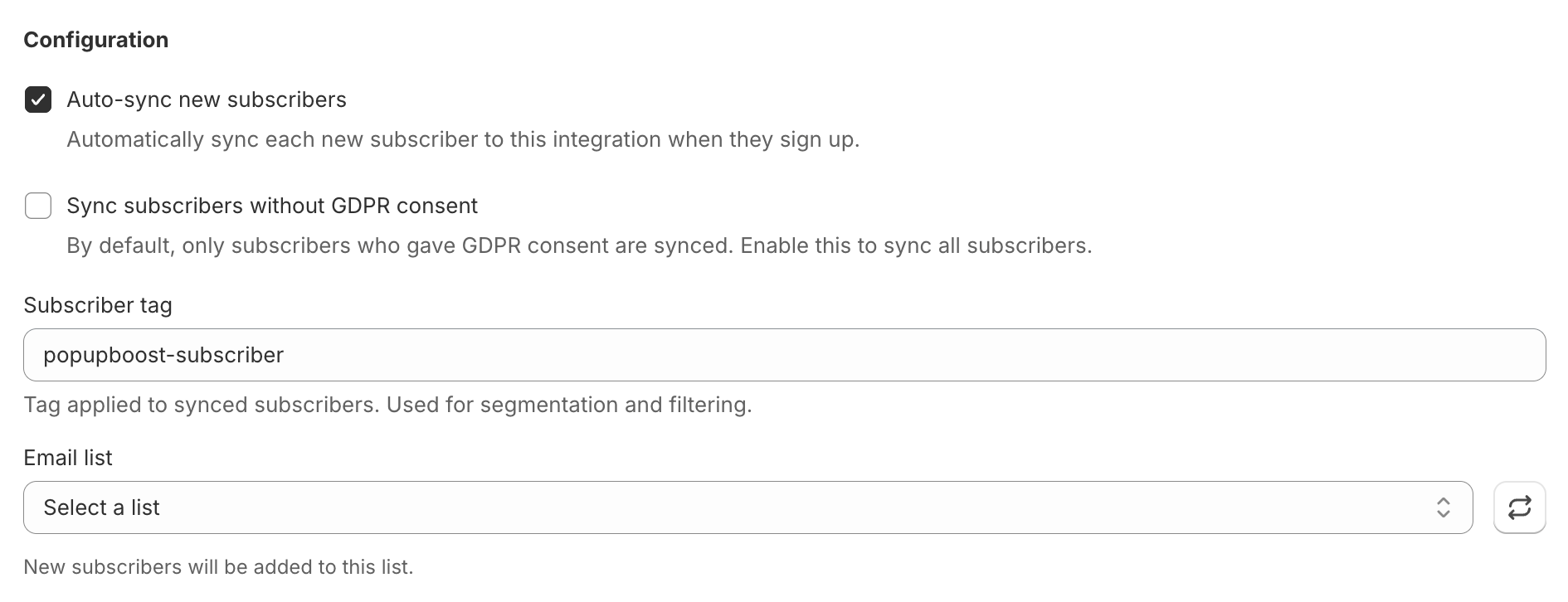The width and height of the screenshot is (1568, 602).
Task: Click the 'Automatically sync each new subscriber' description
Action: point(463,139)
